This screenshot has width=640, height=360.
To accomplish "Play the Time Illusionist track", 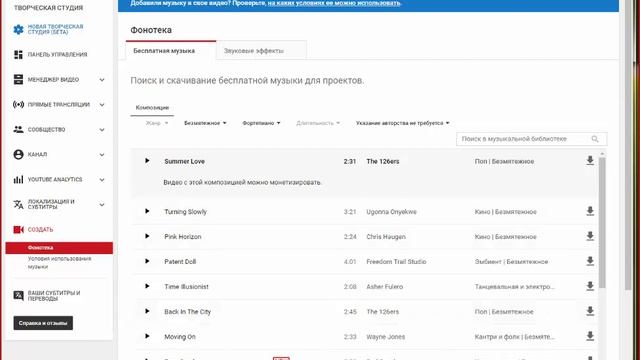I will [x=147, y=286].
